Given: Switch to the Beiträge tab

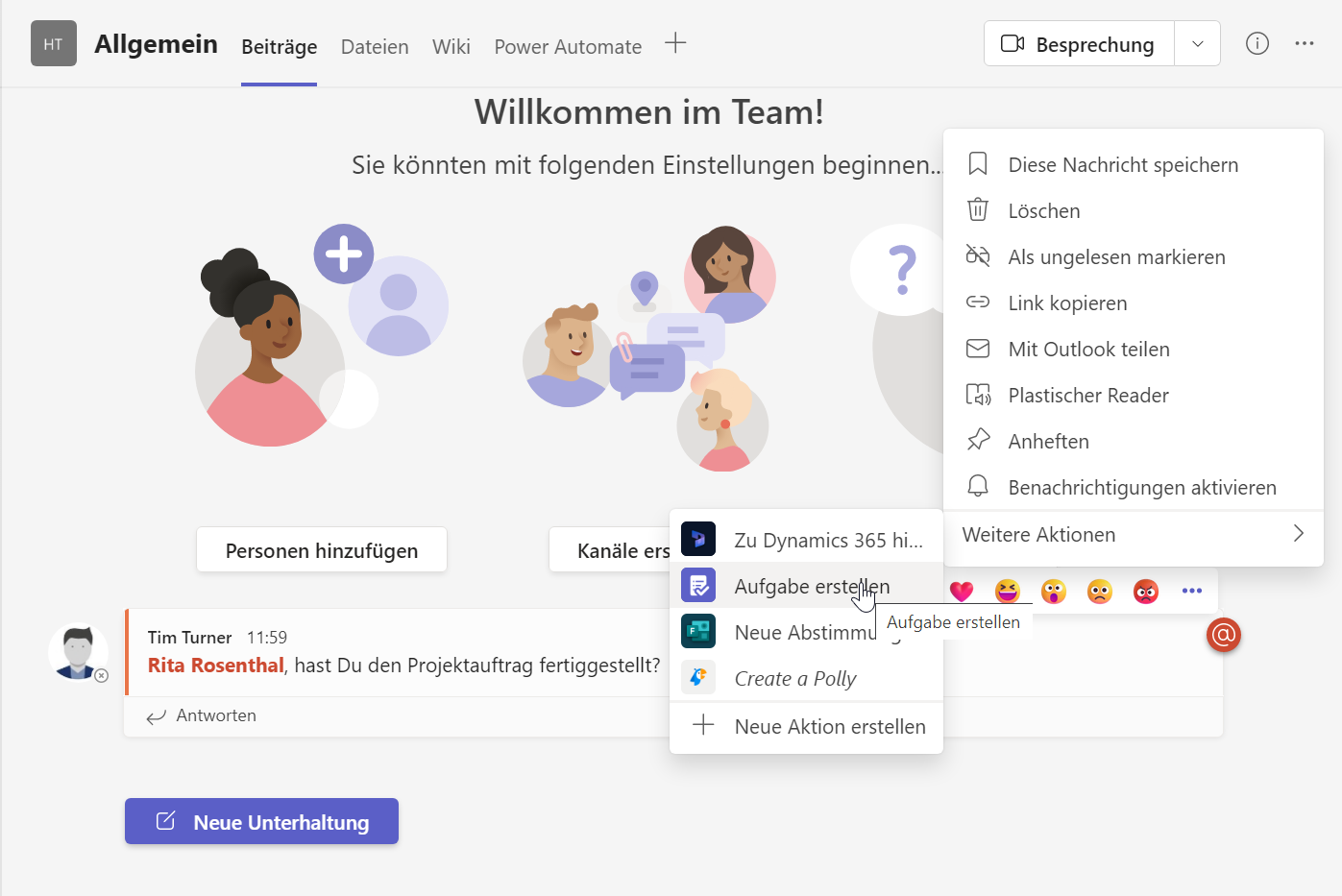Looking at the screenshot, I should click(x=279, y=47).
